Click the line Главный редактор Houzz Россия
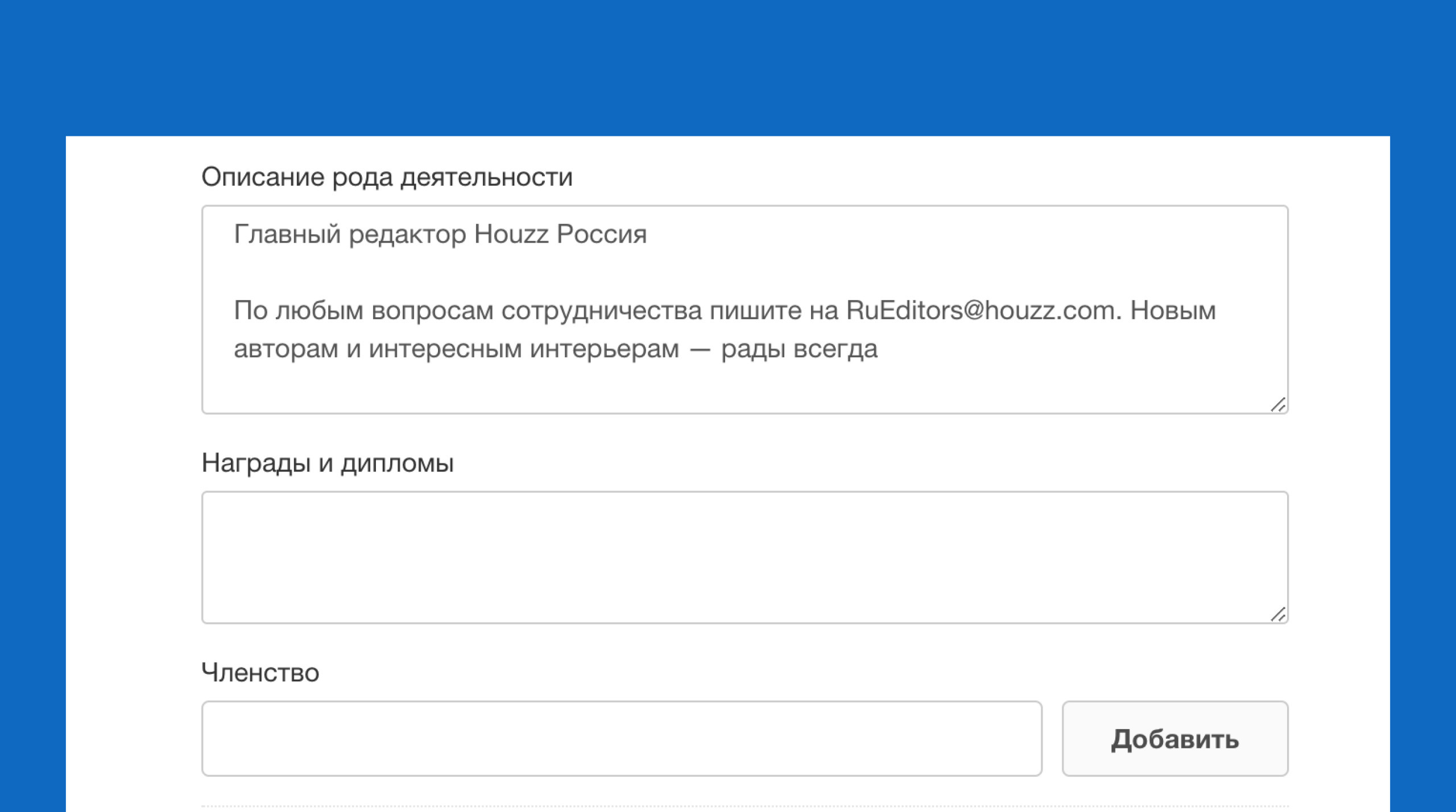This screenshot has width=1456, height=812. coord(440,234)
